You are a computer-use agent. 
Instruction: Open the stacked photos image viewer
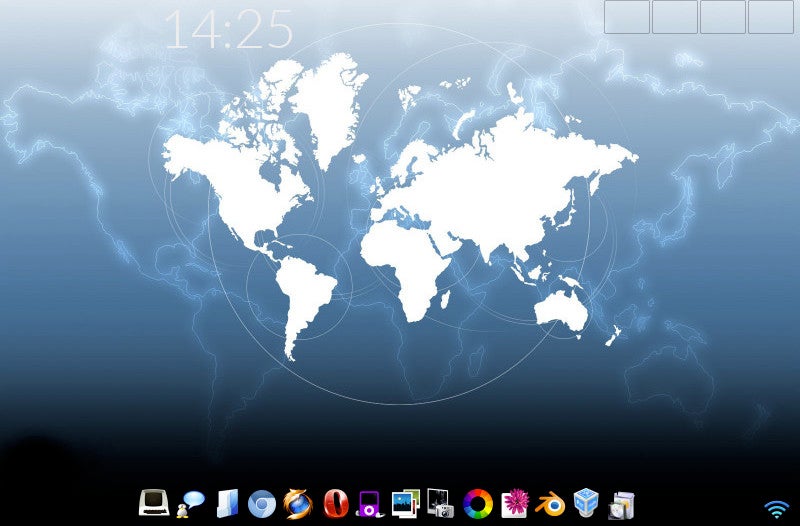406,504
